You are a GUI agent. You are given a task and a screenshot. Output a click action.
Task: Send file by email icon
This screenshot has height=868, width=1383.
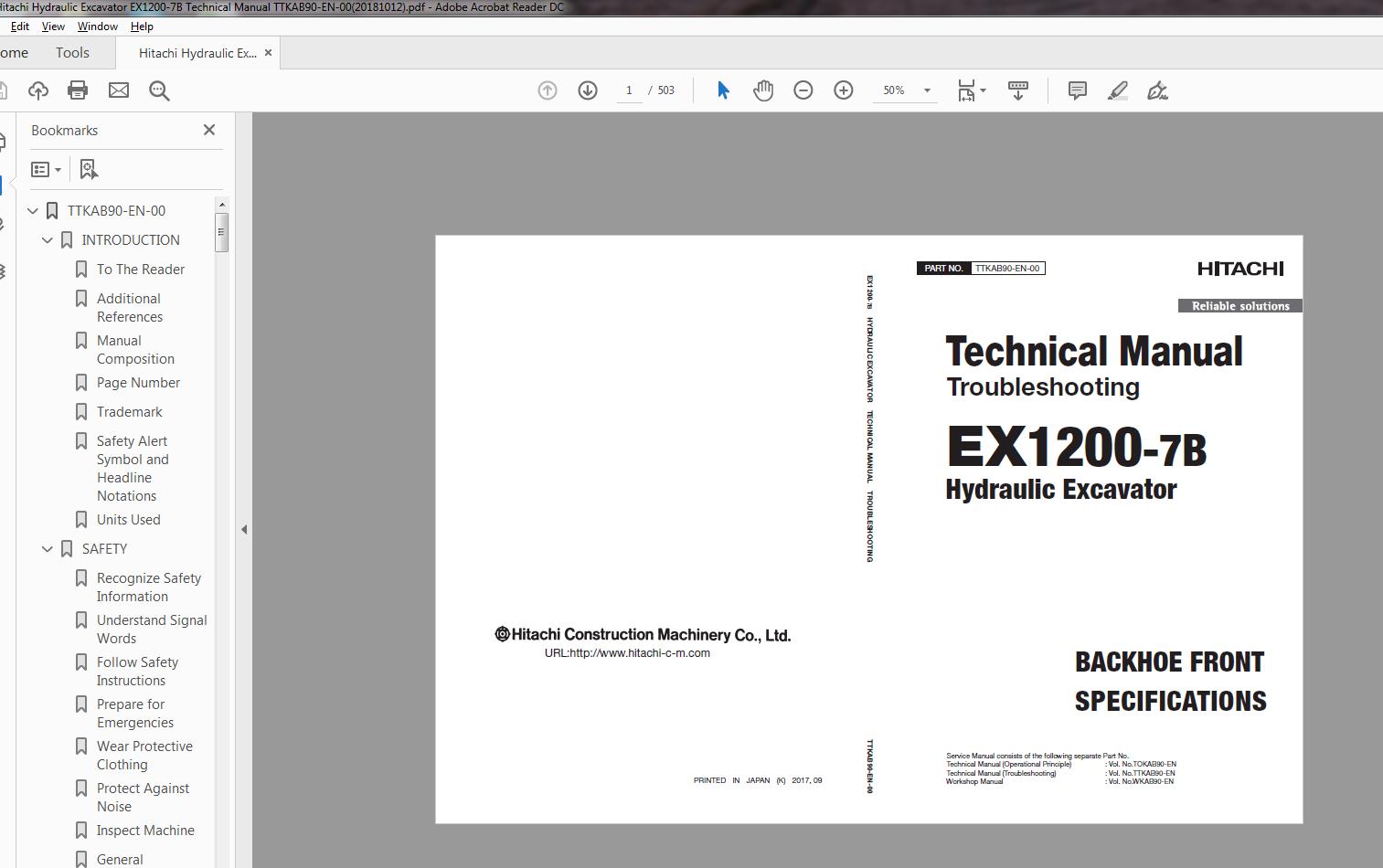(119, 90)
